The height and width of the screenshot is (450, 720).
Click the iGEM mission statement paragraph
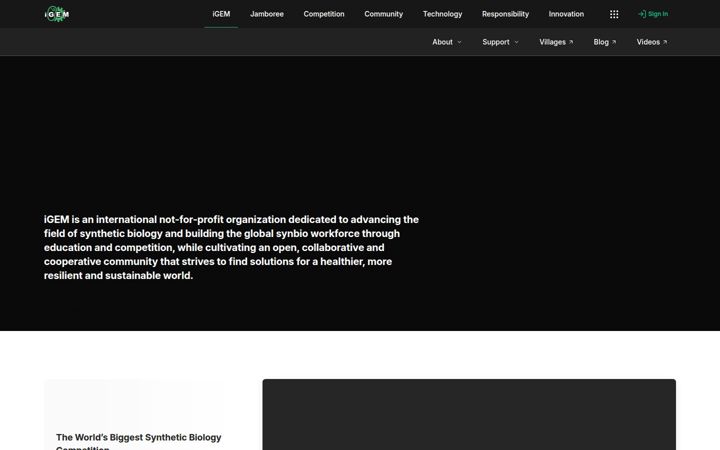pos(231,248)
